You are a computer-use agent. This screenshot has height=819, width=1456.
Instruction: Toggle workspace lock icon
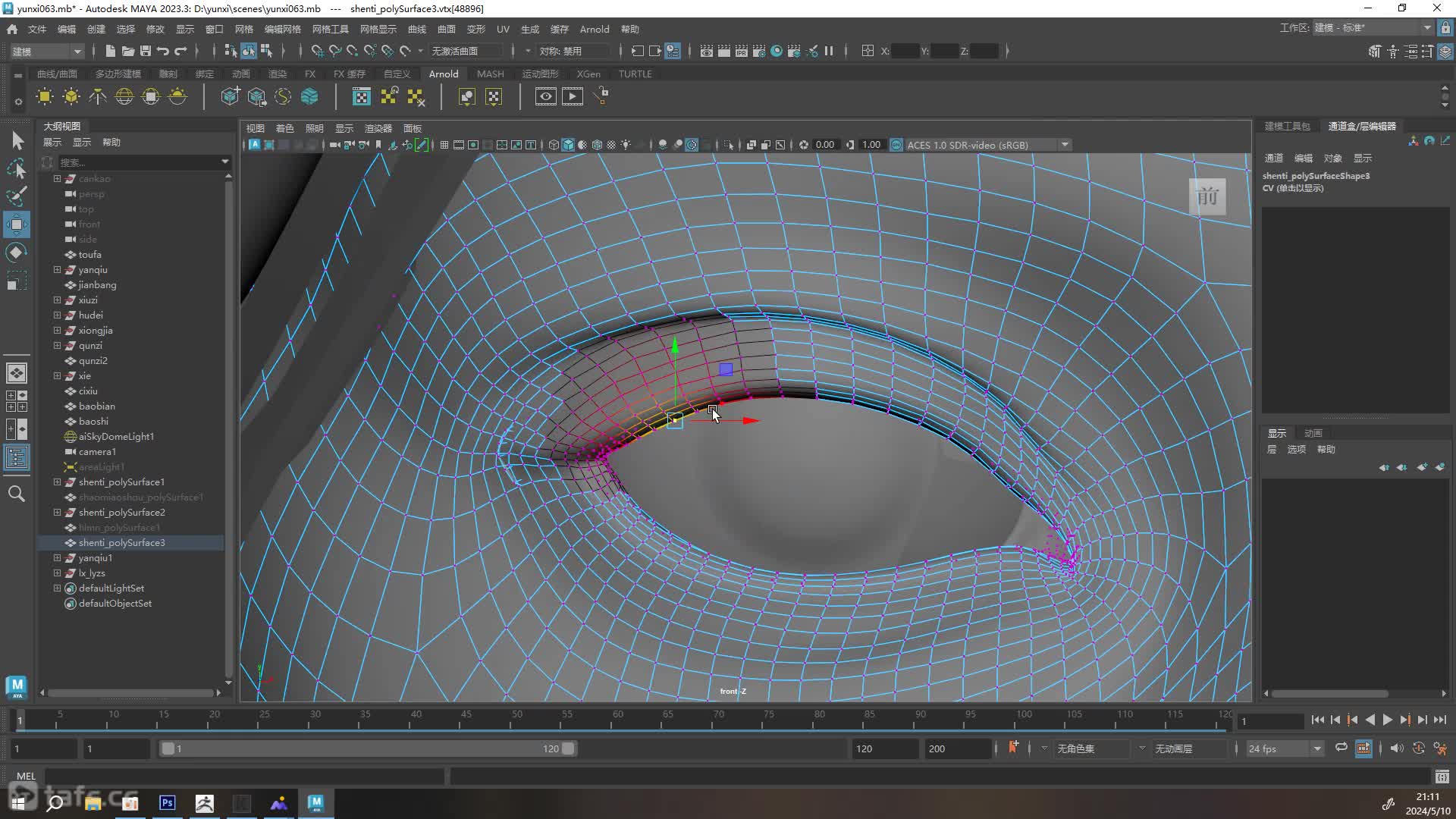tap(1445, 28)
